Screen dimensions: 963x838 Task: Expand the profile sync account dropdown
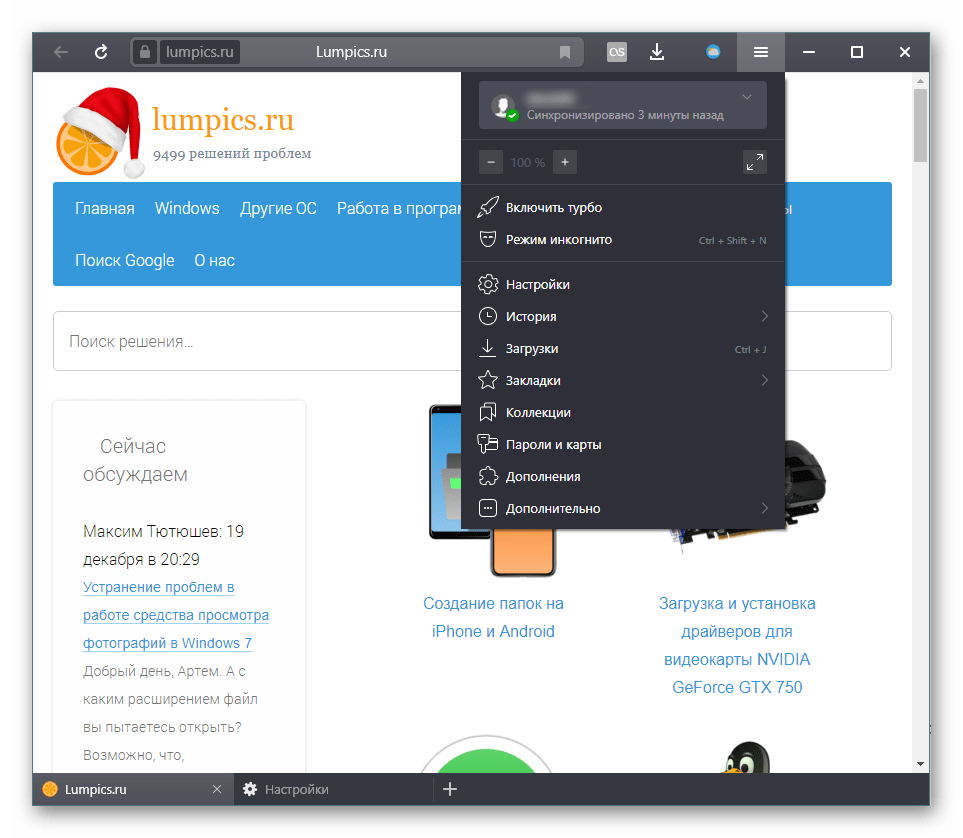pyautogui.click(x=746, y=97)
